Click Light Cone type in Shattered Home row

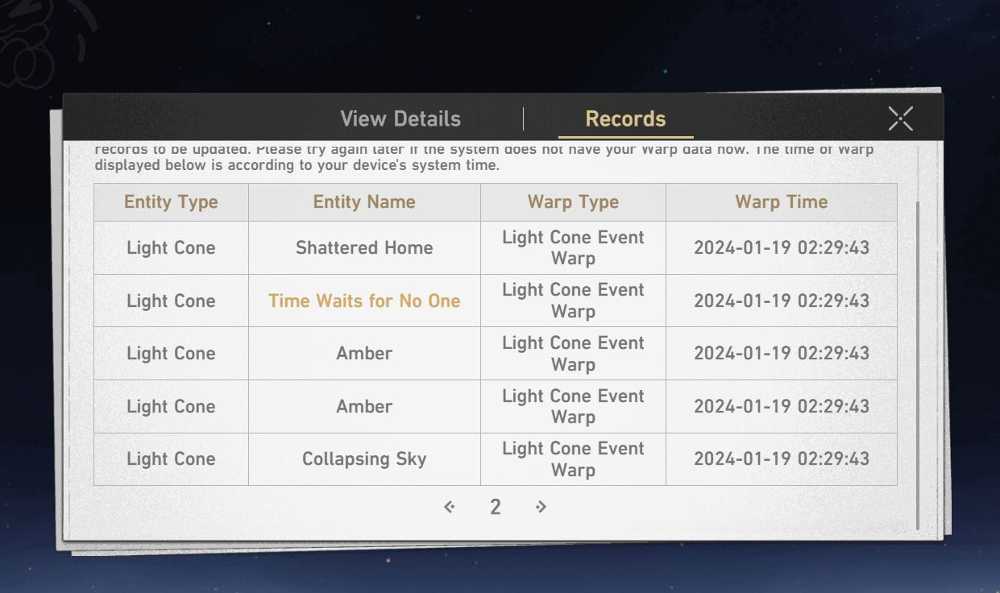click(171, 248)
